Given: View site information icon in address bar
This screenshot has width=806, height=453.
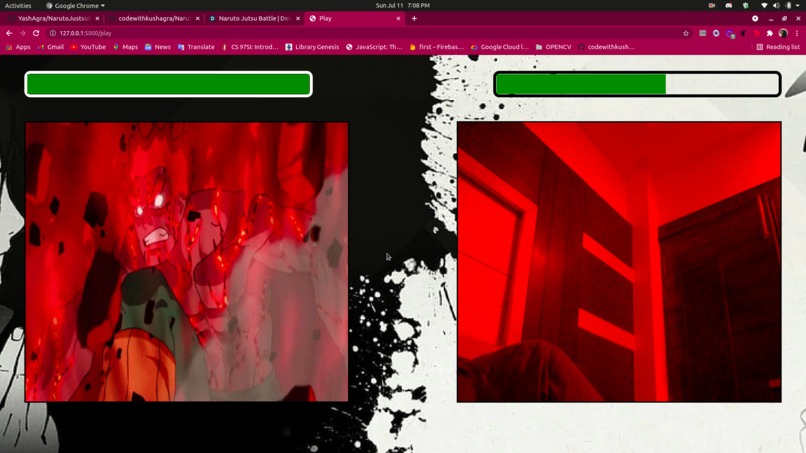Looking at the screenshot, I should [x=52, y=33].
